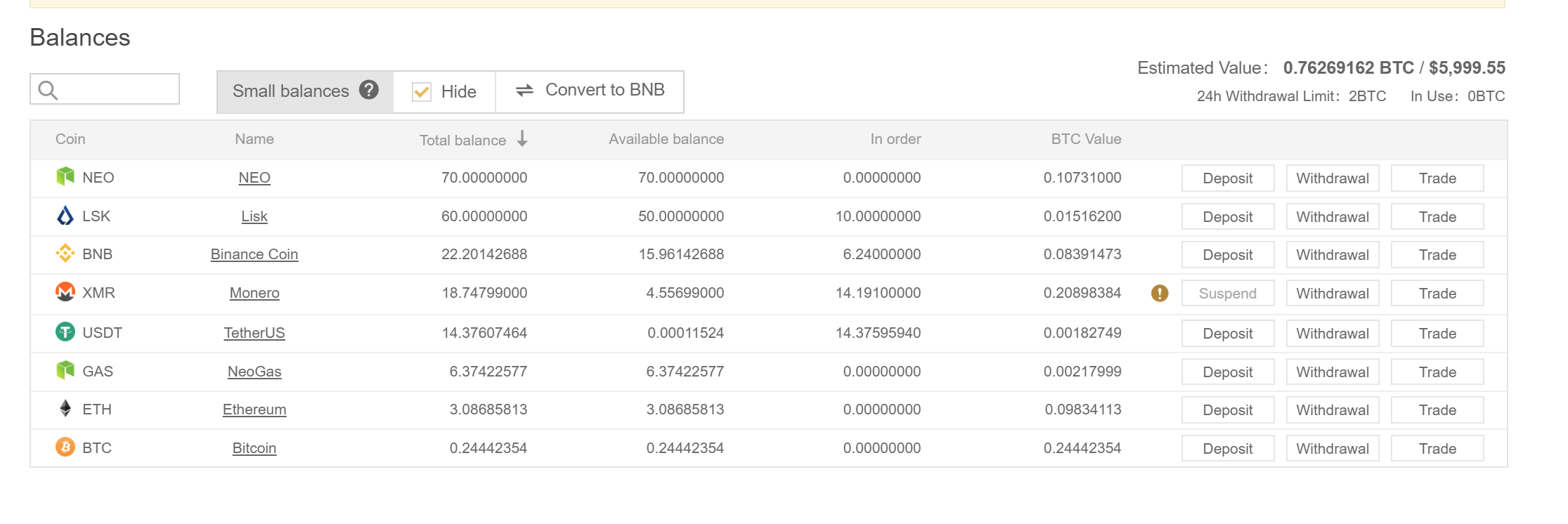Click the search magnifier icon

48,90
